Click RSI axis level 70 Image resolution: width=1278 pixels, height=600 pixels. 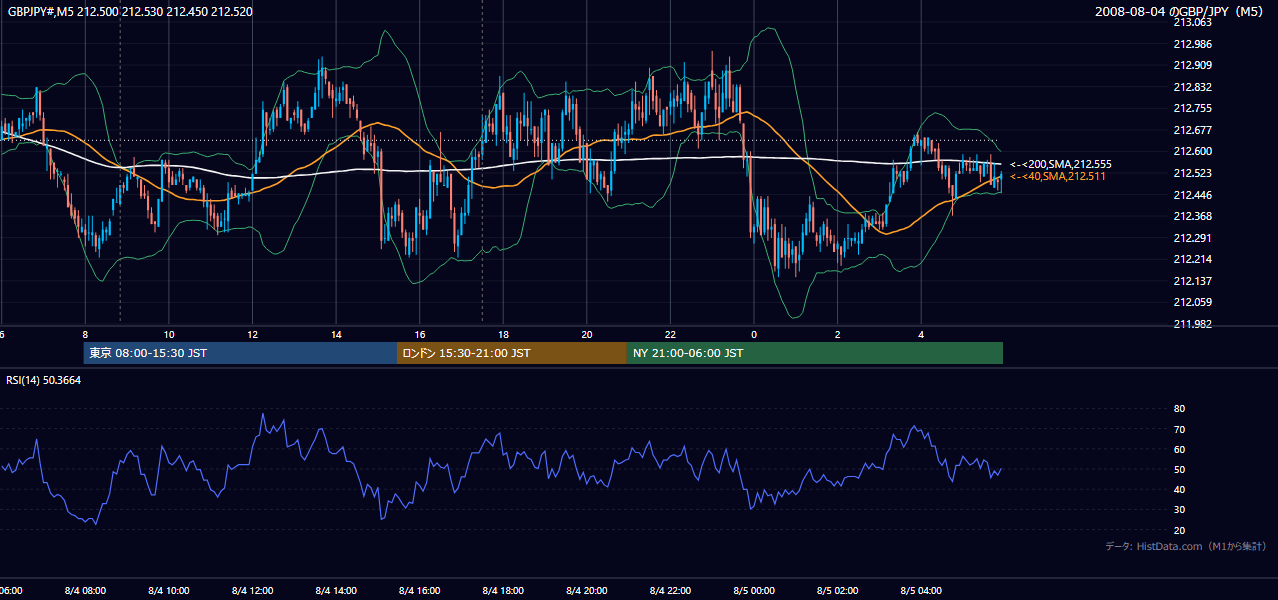pyautogui.click(x=1179, y=429)
